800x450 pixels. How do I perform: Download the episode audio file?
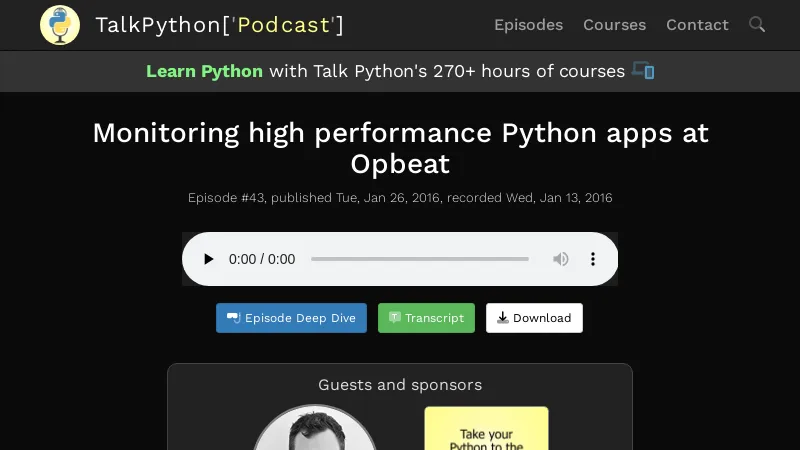click(534, 318)
